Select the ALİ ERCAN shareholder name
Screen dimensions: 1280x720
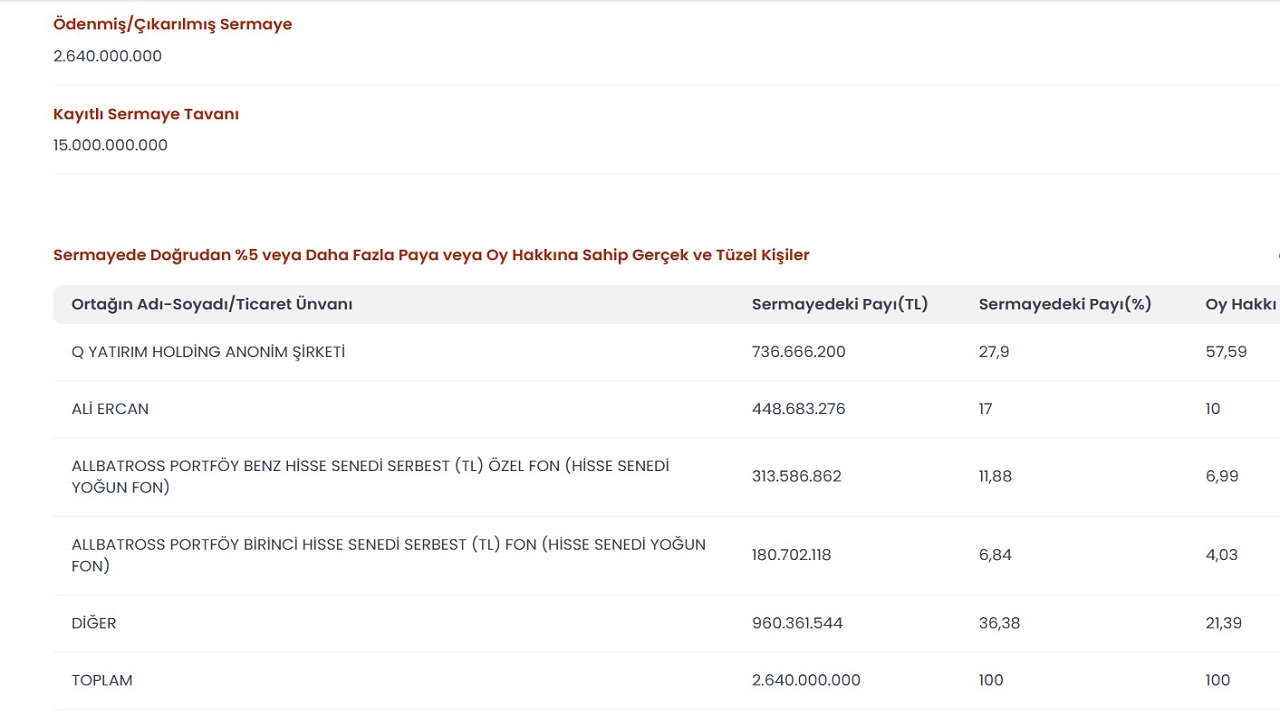pyautogui.click(x=110, y=409)
